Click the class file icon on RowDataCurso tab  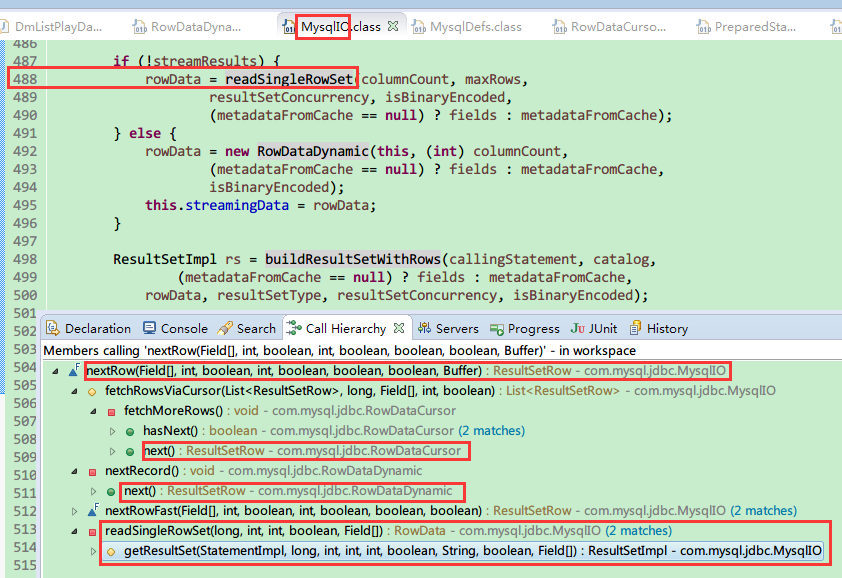pyautogui.click(x=560, y=26)
